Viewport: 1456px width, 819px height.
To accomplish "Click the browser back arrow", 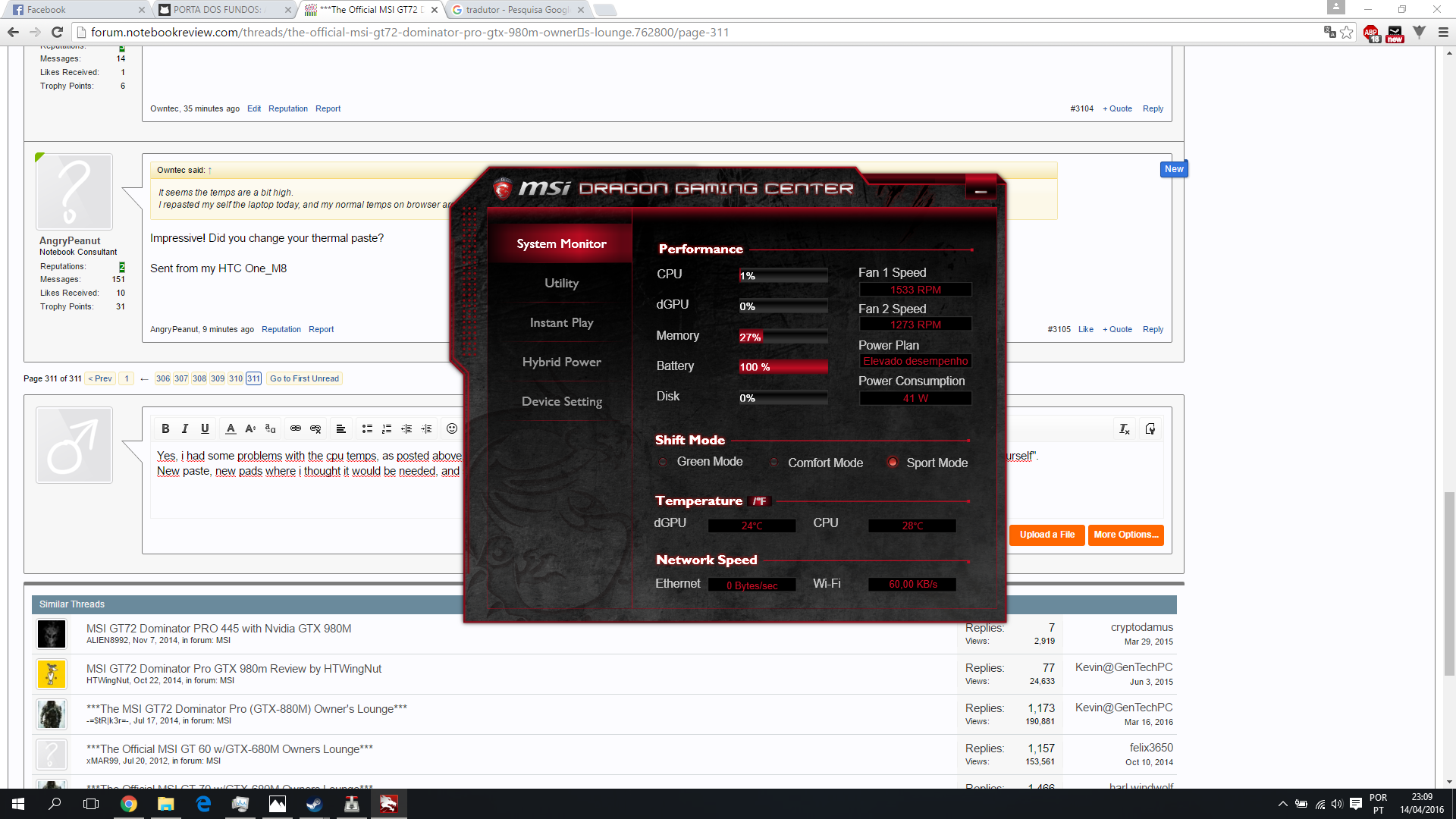I will pyautogui.click(x=13, y=32).
